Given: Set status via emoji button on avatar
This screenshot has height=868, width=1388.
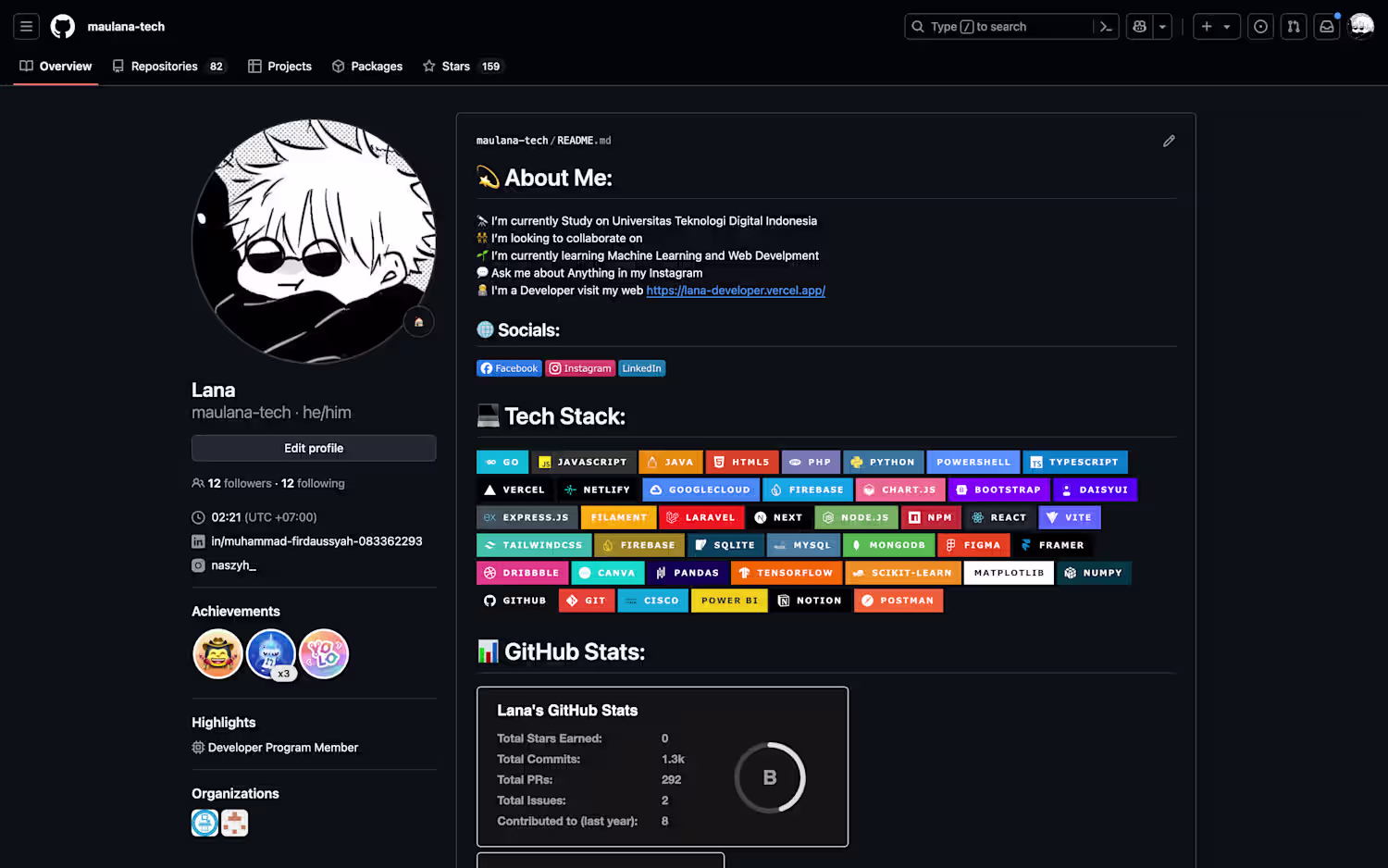Looking at the screenshot, I should pyautogui.click(x=418, y=322).
